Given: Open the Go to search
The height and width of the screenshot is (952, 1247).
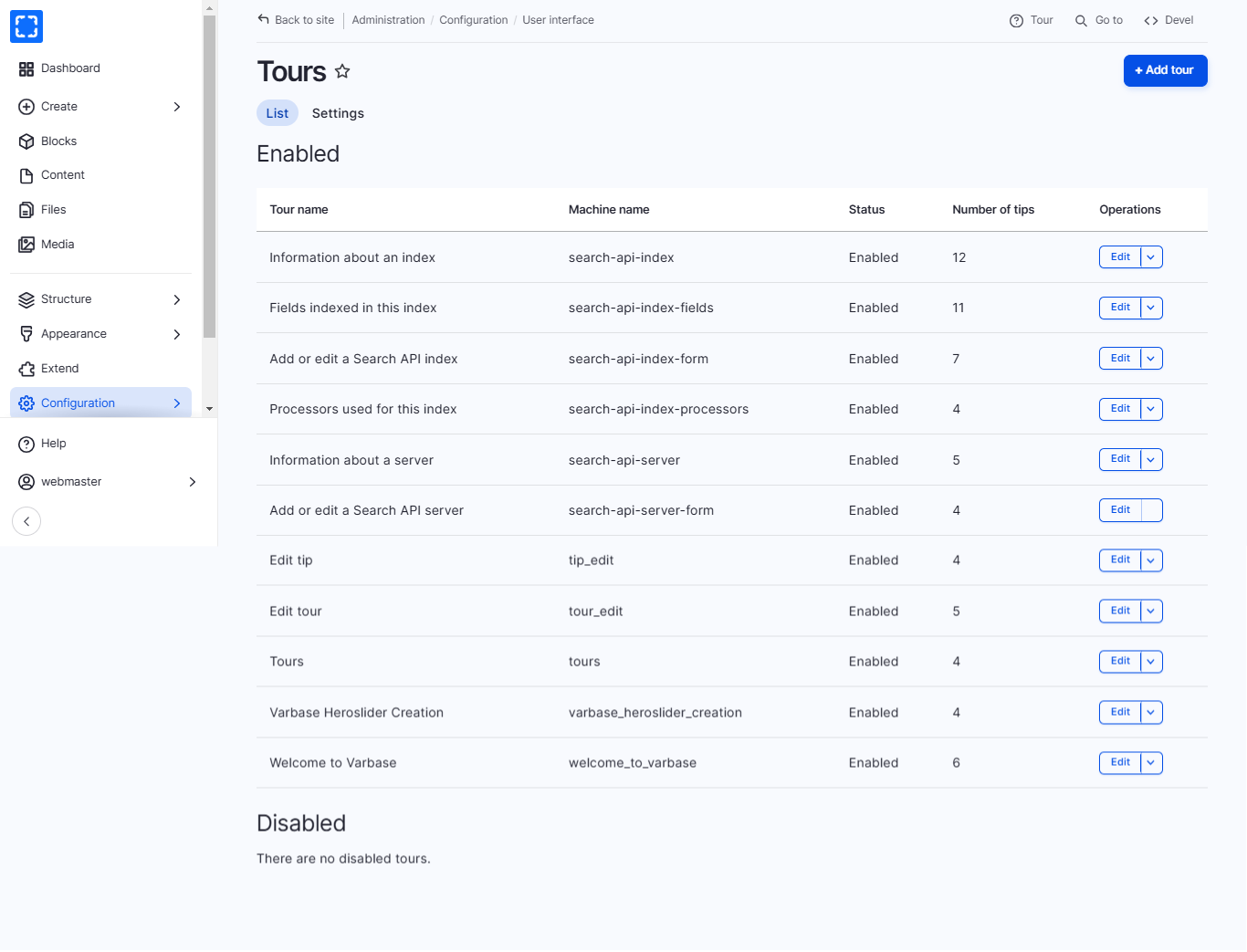Looking at the screenshot, I should (x=1099, y=20).
